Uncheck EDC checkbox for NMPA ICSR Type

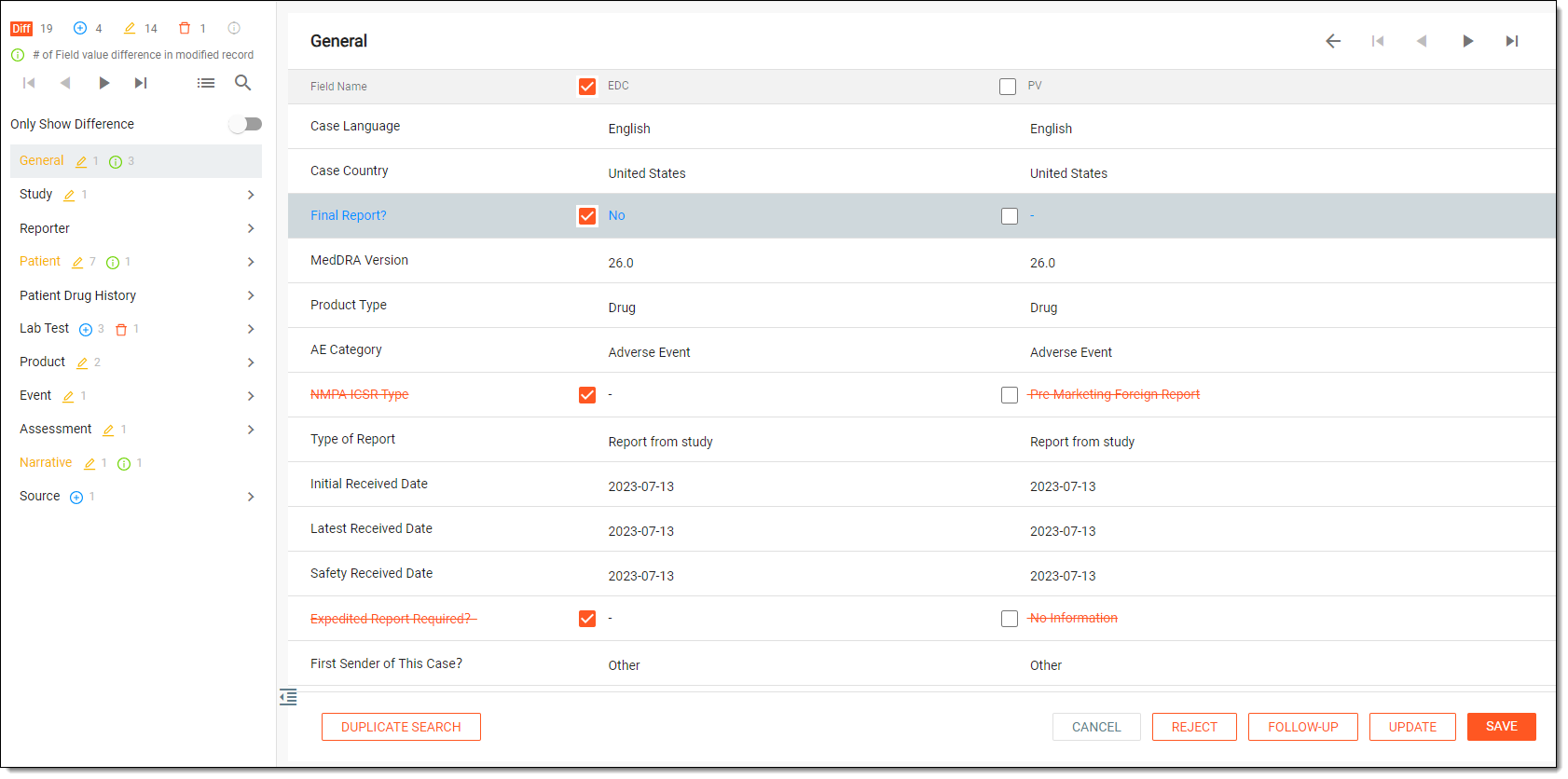pos(587,395)
